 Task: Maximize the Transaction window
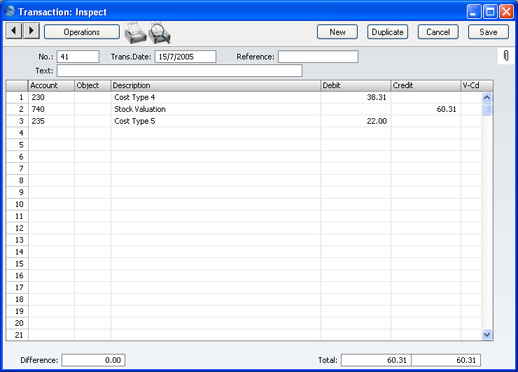[x=490, y=12]
